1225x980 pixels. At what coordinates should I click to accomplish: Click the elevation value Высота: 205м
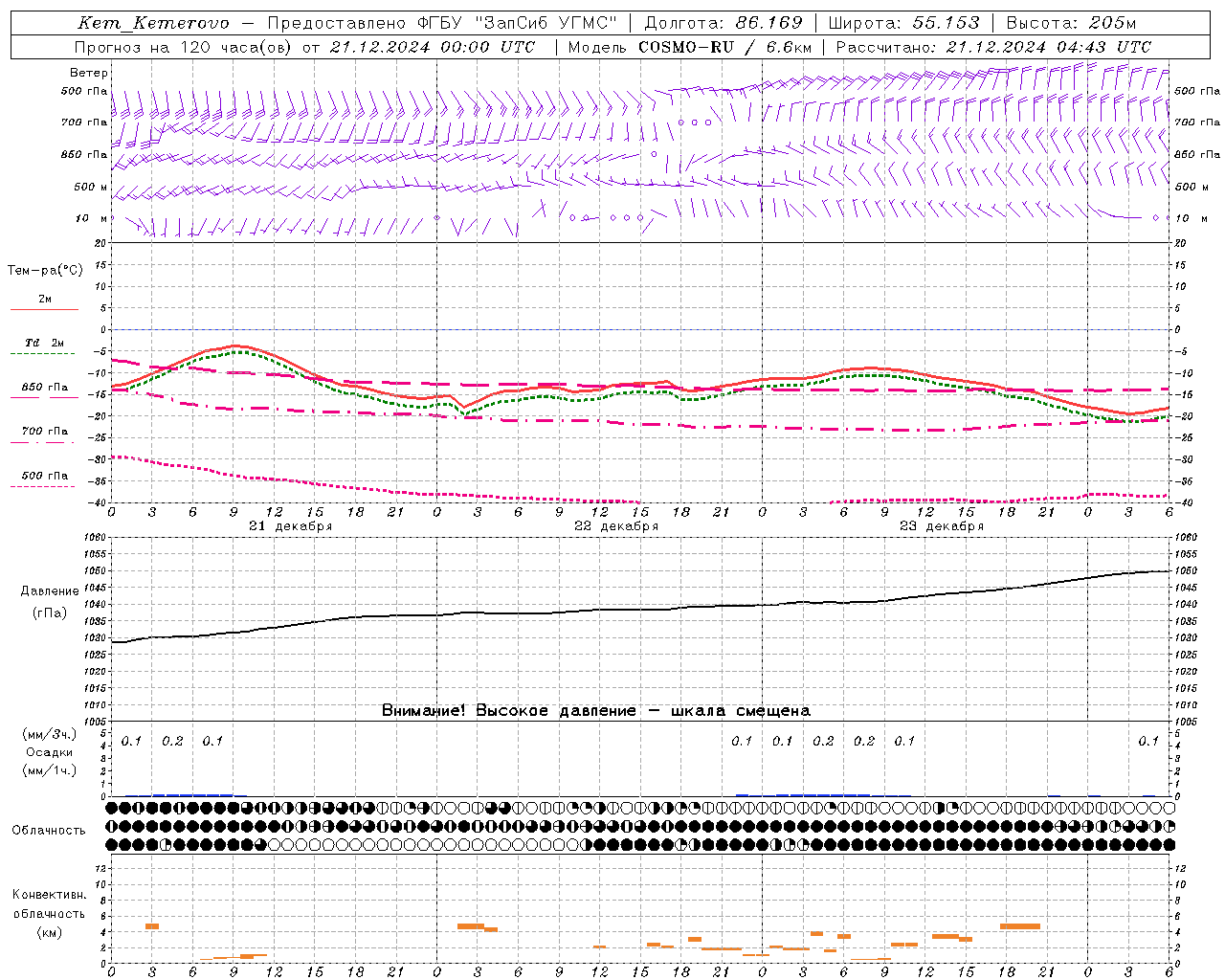(x=1071, y=23)
